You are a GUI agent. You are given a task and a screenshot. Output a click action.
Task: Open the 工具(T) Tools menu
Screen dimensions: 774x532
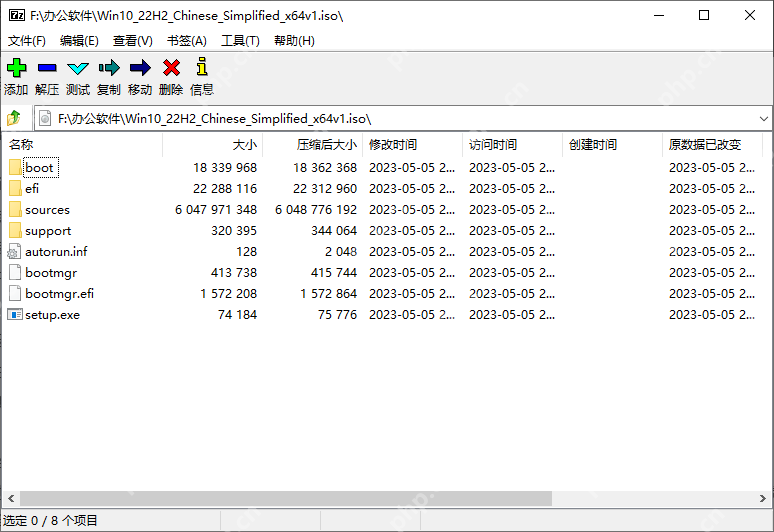click(x=240, y=40)
